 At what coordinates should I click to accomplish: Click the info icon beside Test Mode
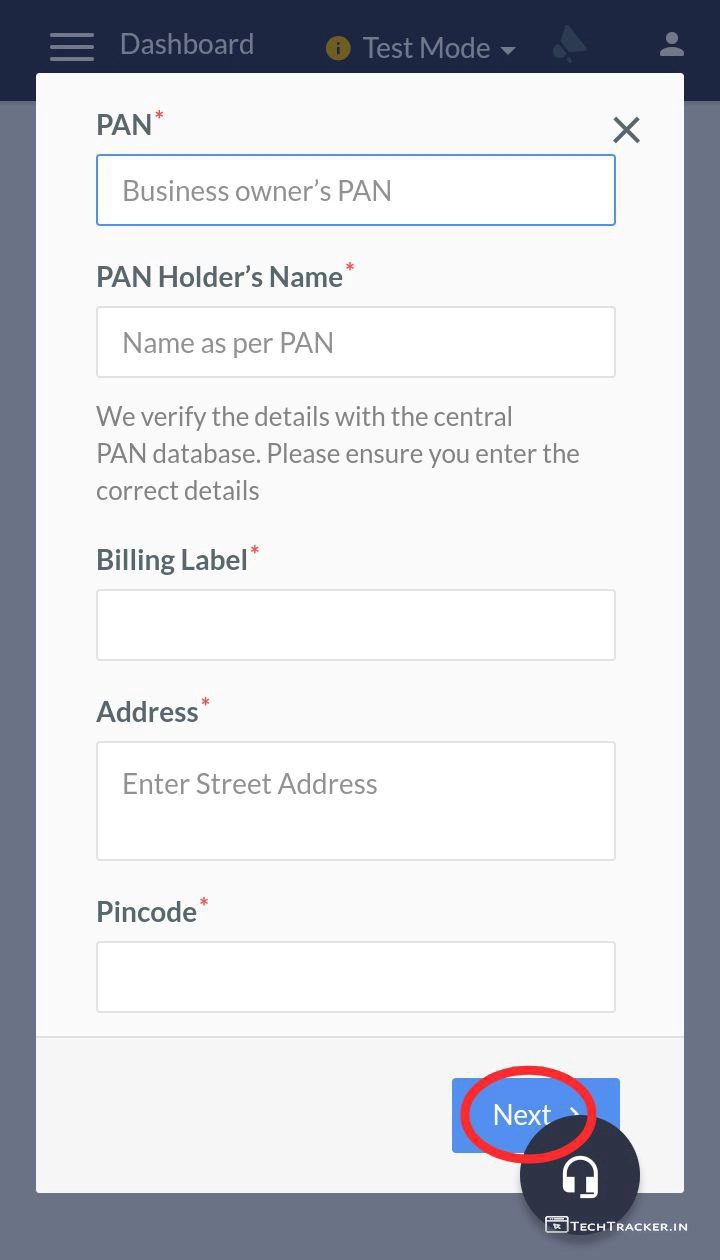(x=338, y=48)
